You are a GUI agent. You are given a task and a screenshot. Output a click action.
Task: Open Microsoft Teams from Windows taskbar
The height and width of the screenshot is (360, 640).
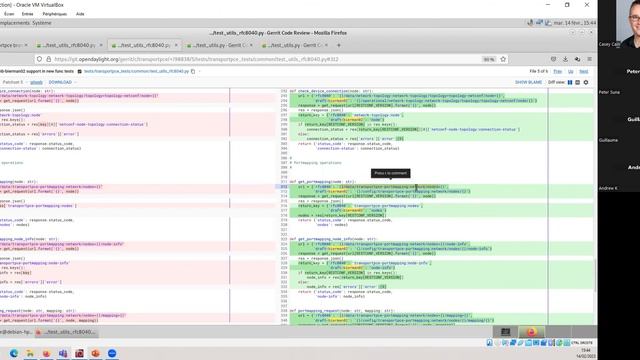coord(62,353)
